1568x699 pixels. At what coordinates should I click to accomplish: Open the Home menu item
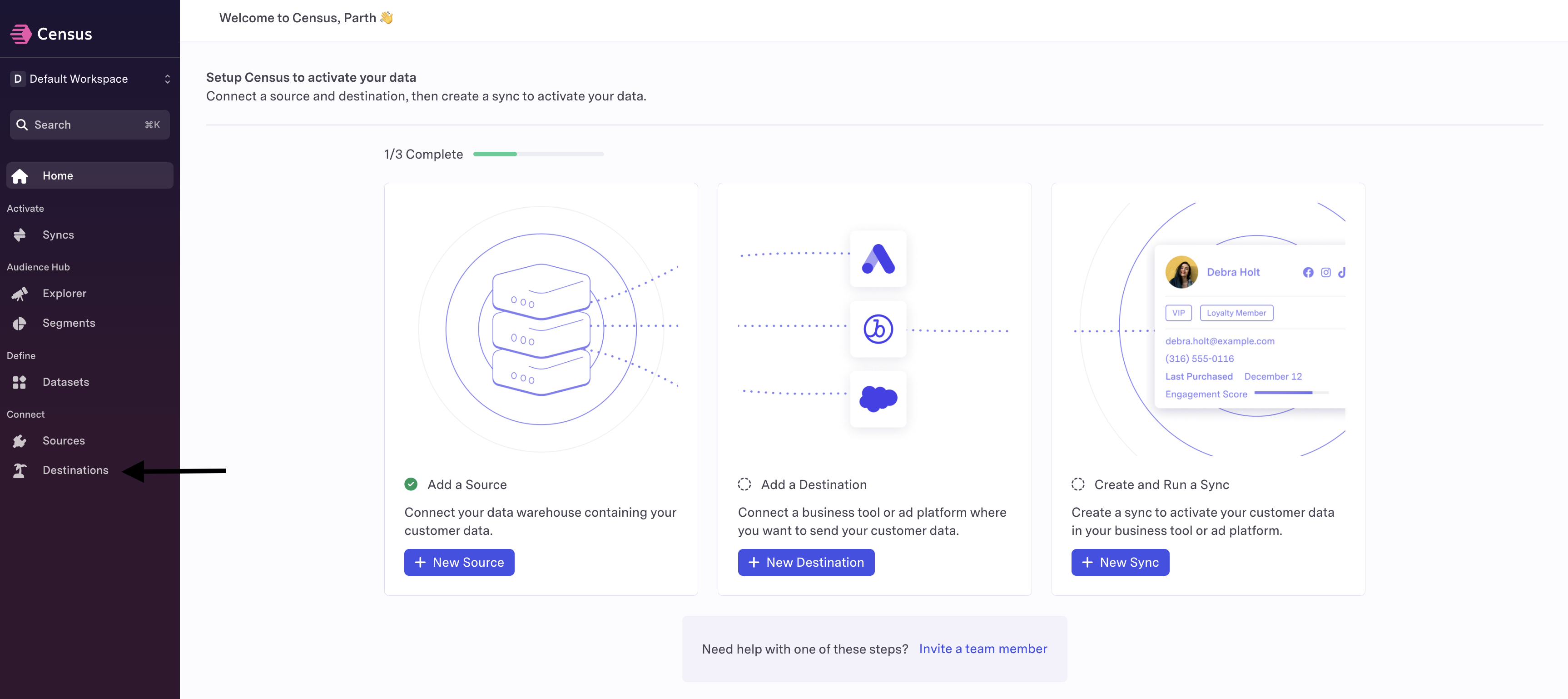click(90, 176)
